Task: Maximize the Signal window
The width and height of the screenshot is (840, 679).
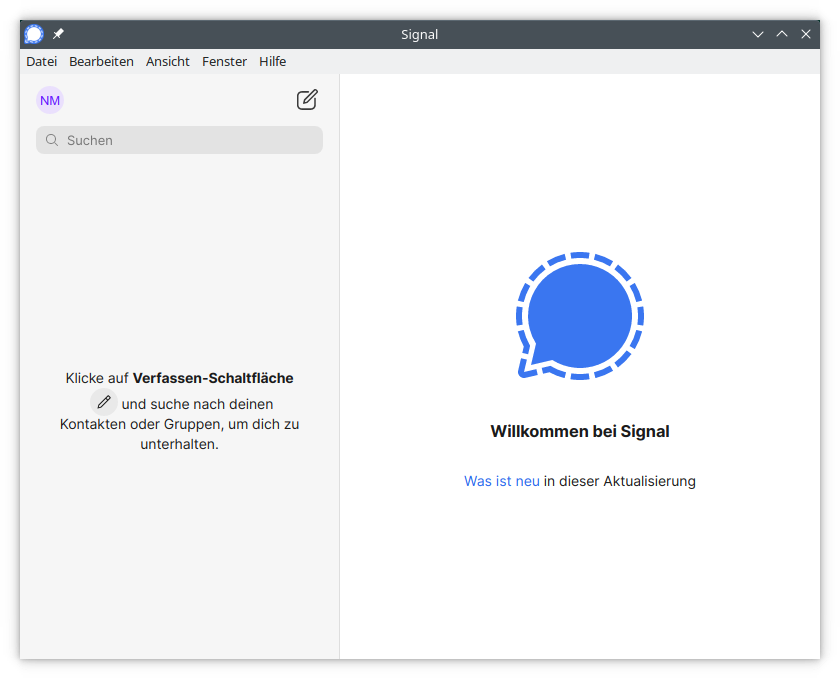Action: pyautogui.click(x=782, y=34)
